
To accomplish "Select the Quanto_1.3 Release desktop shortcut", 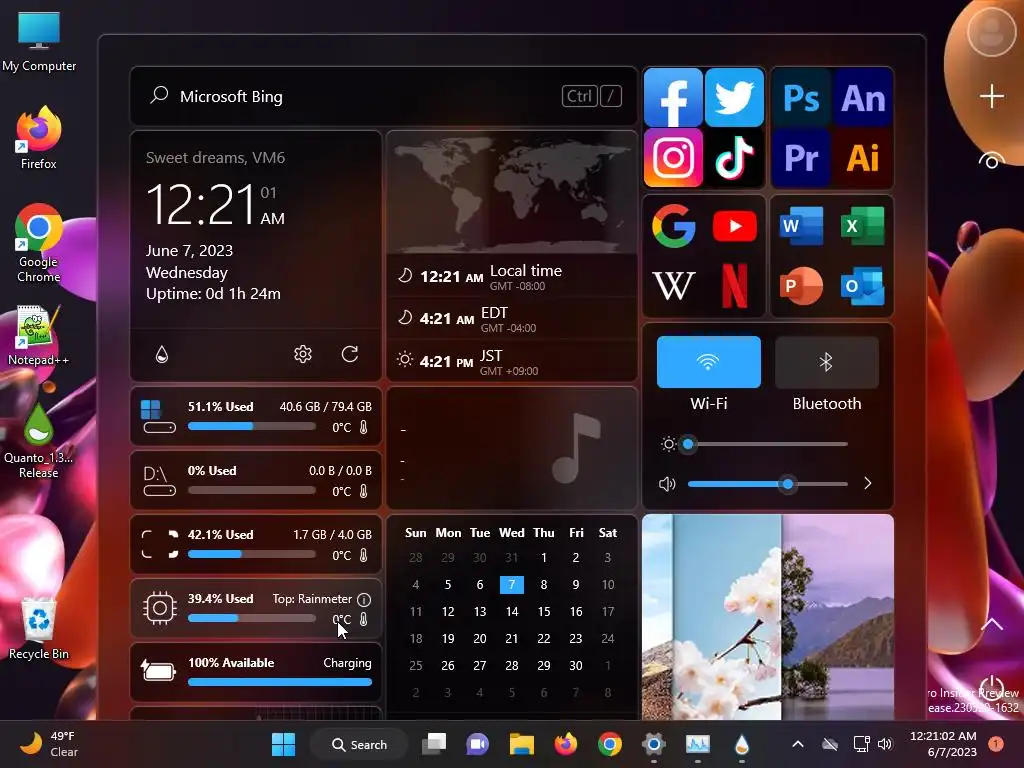I will (x=39, y=441).
